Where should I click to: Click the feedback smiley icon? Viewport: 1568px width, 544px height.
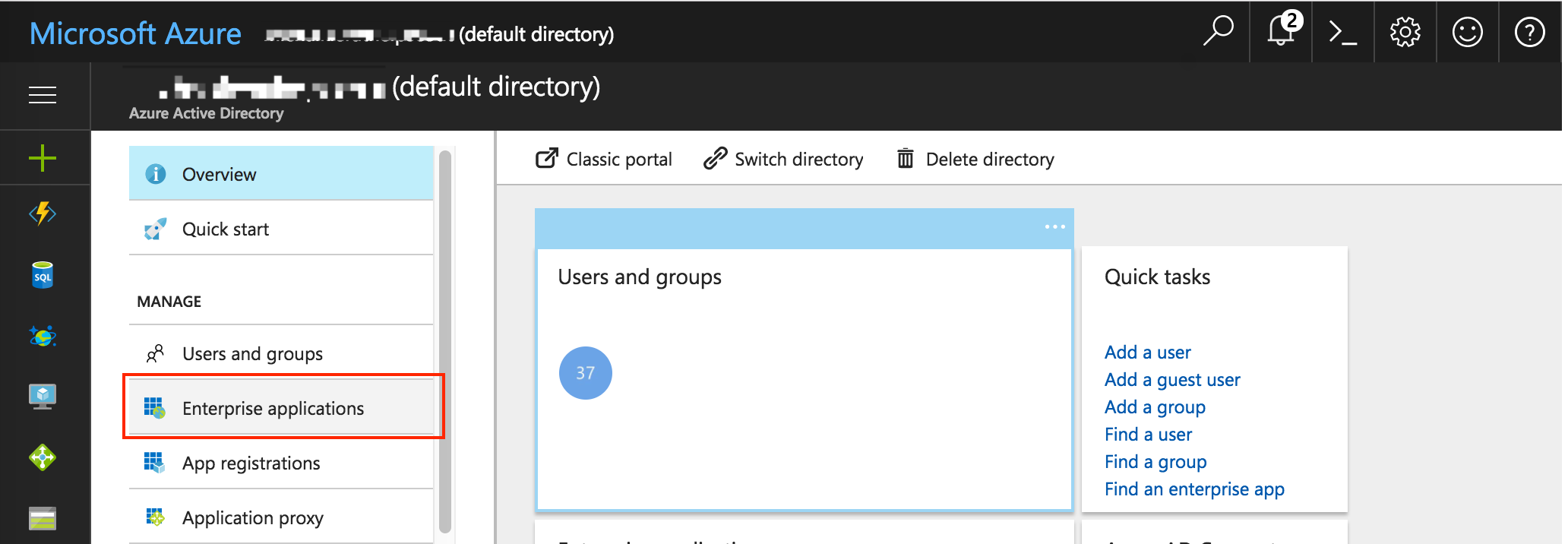pyautogui.click(x=1467, y=33)
